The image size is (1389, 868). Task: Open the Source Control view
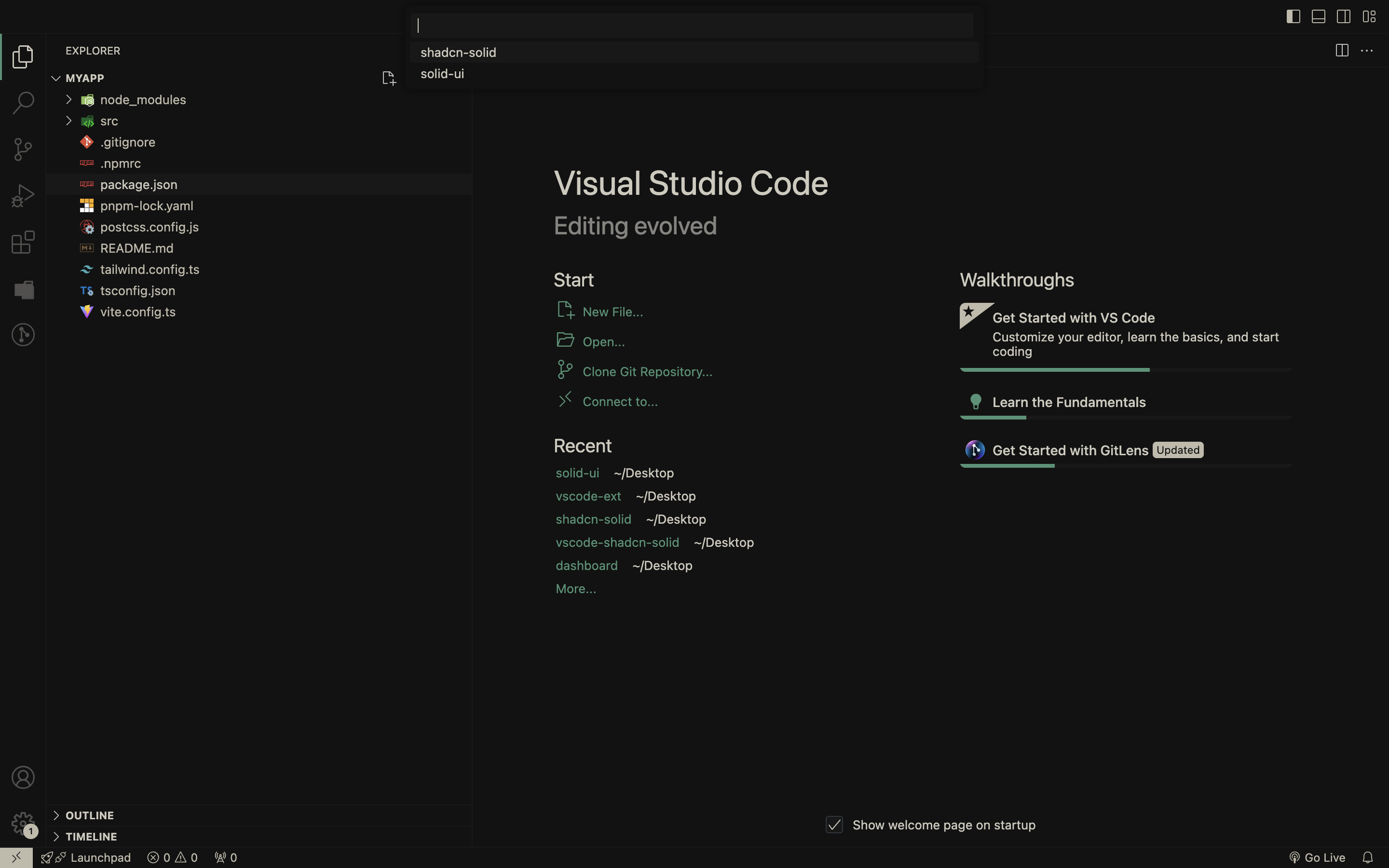point(23,149)
